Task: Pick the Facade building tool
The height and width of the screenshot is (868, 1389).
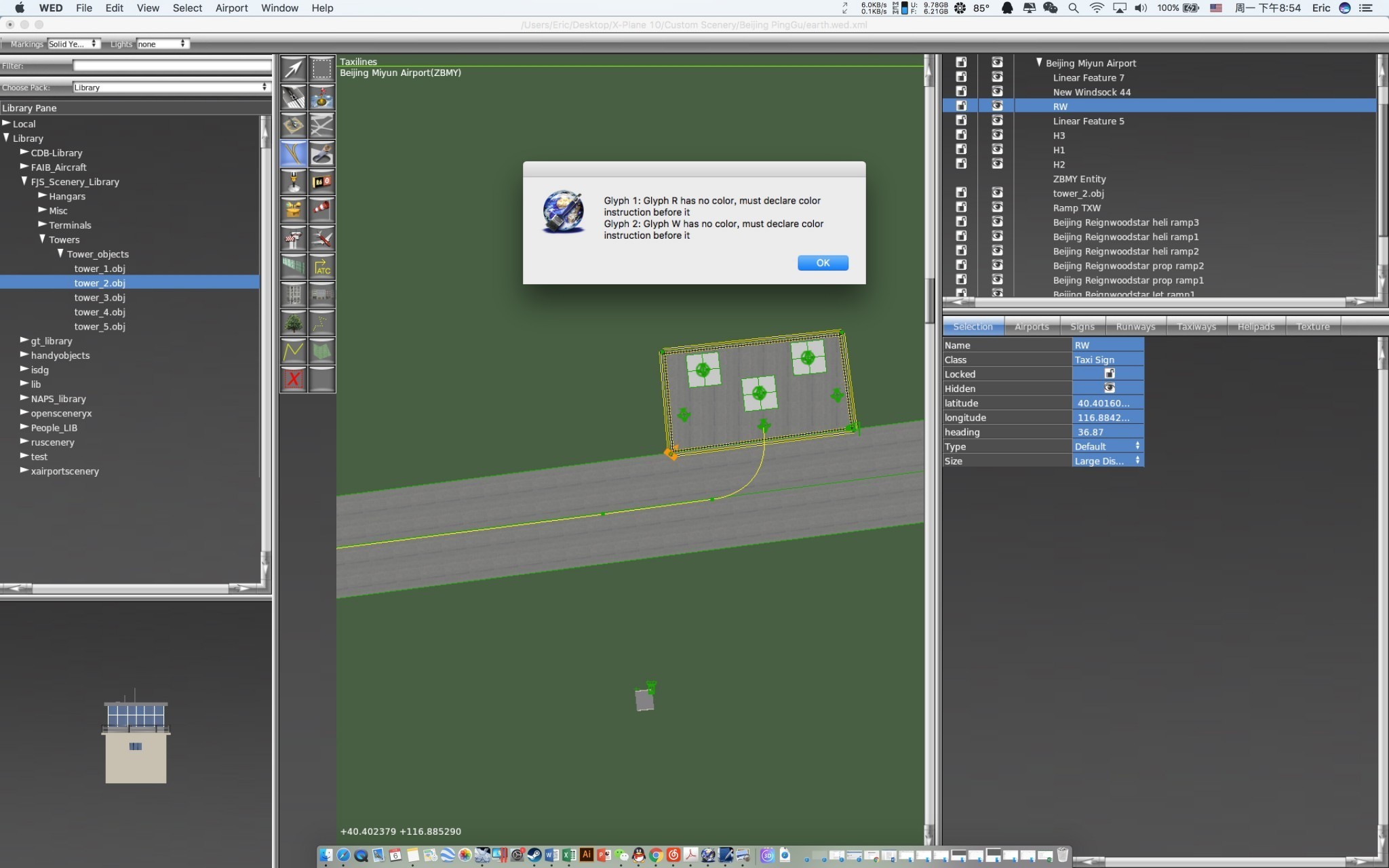Action: [321, 295]
